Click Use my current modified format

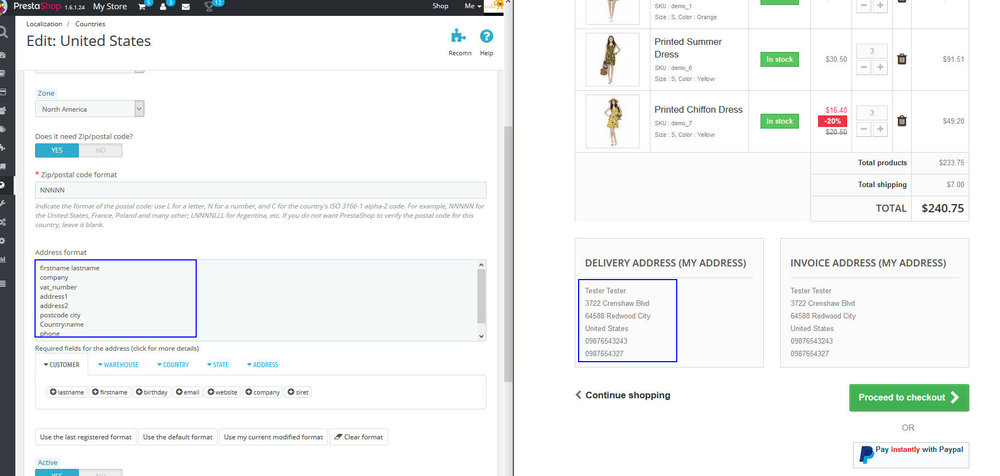pyautogui.click(x=273, y=437)
